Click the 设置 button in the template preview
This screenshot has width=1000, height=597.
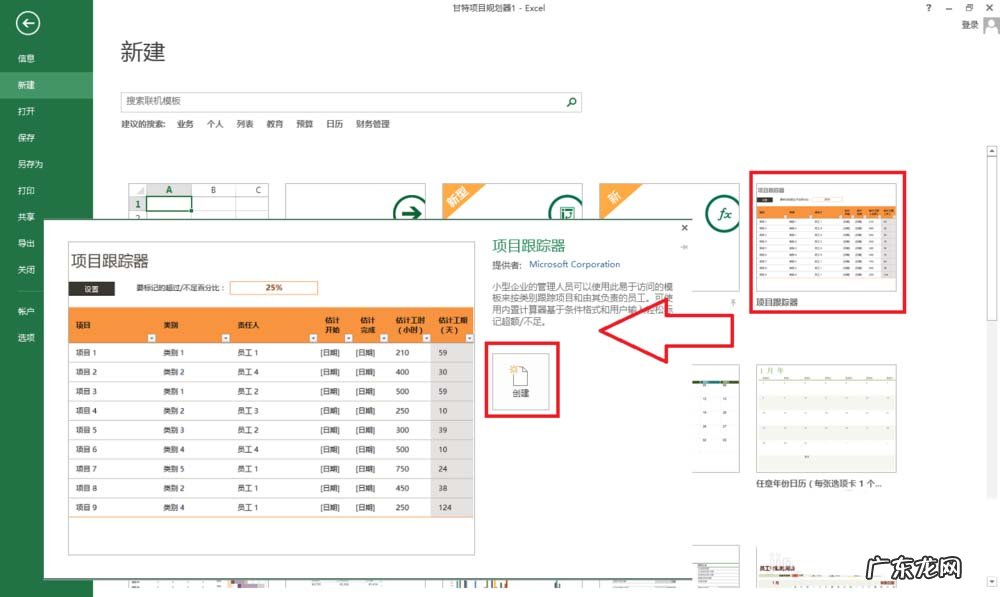point(91,288)
